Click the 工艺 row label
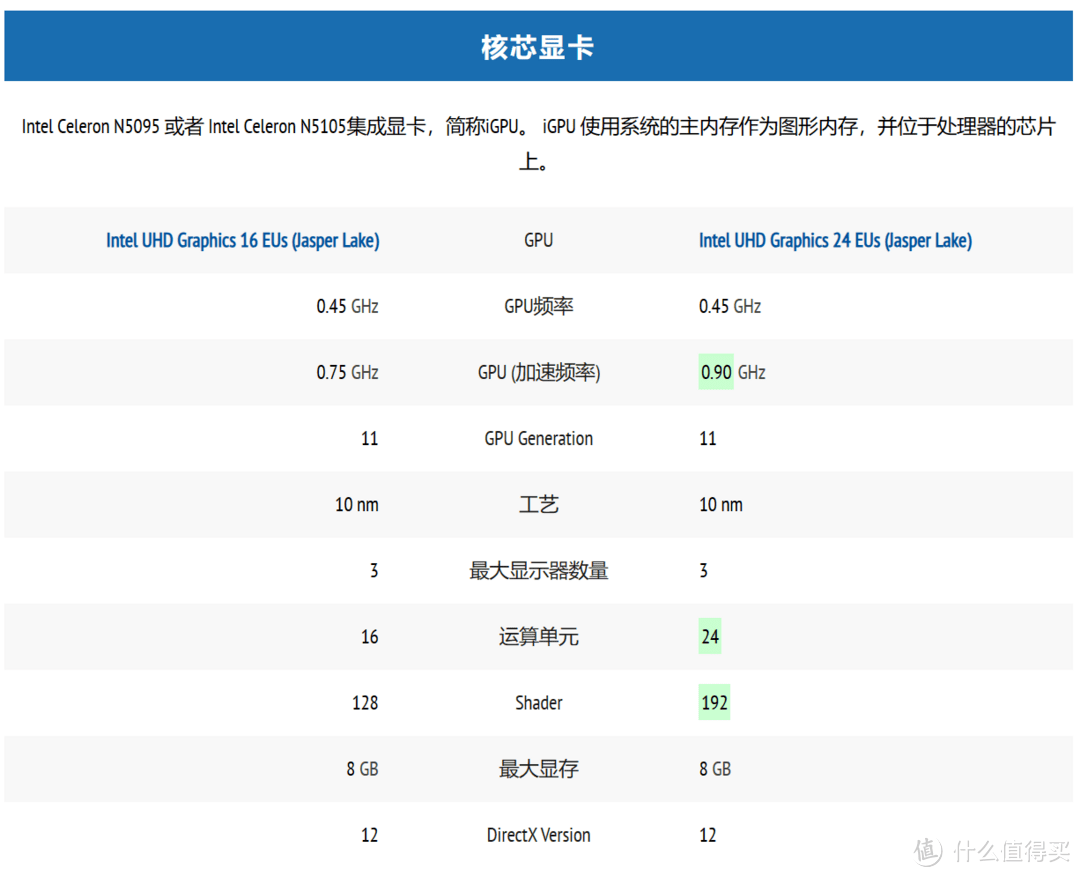This screenshot has height=877, width=1080. (x=539, y=505)
